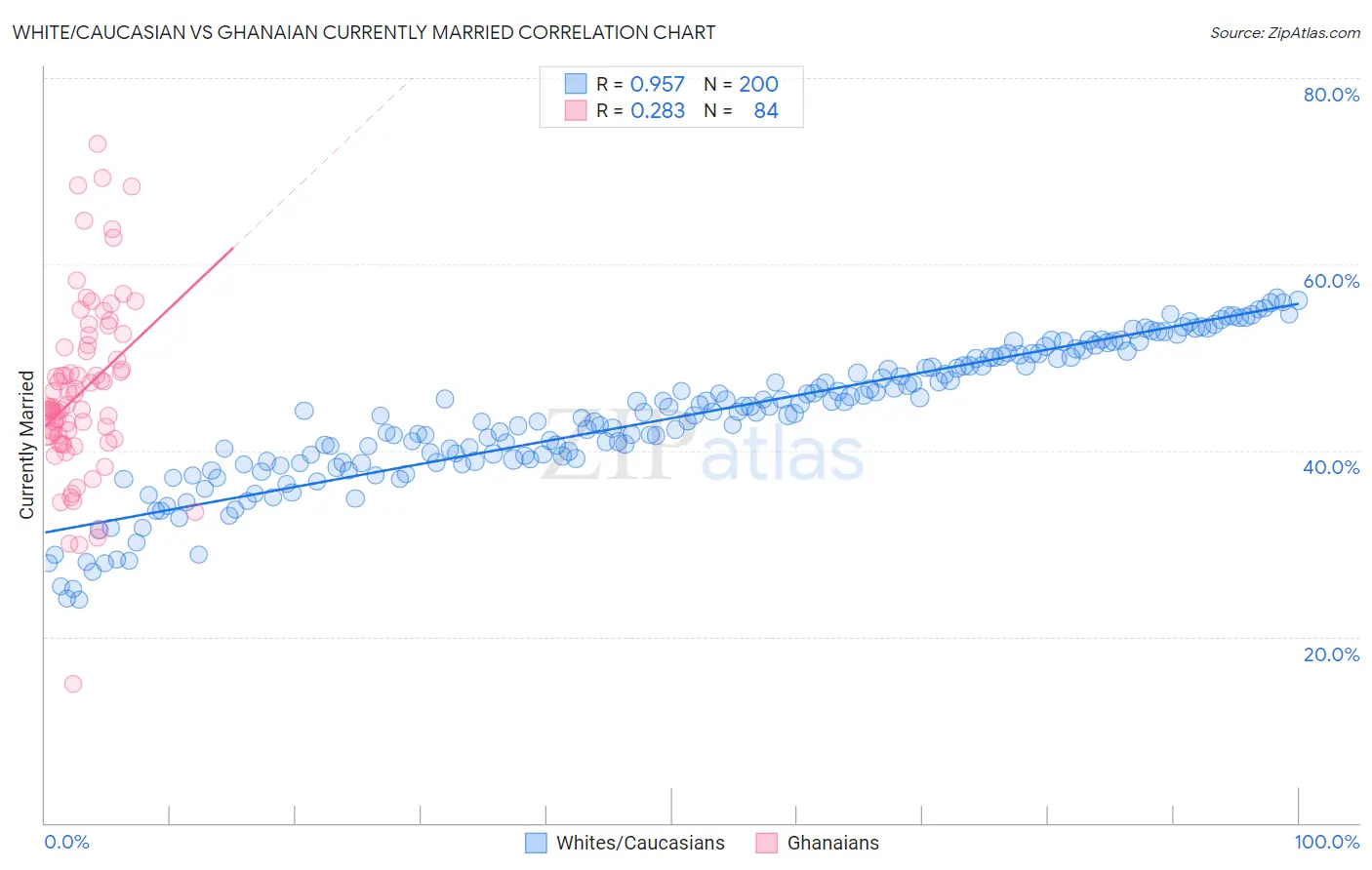
Task: Select the Ghanaians legend label
Action: 833,843
